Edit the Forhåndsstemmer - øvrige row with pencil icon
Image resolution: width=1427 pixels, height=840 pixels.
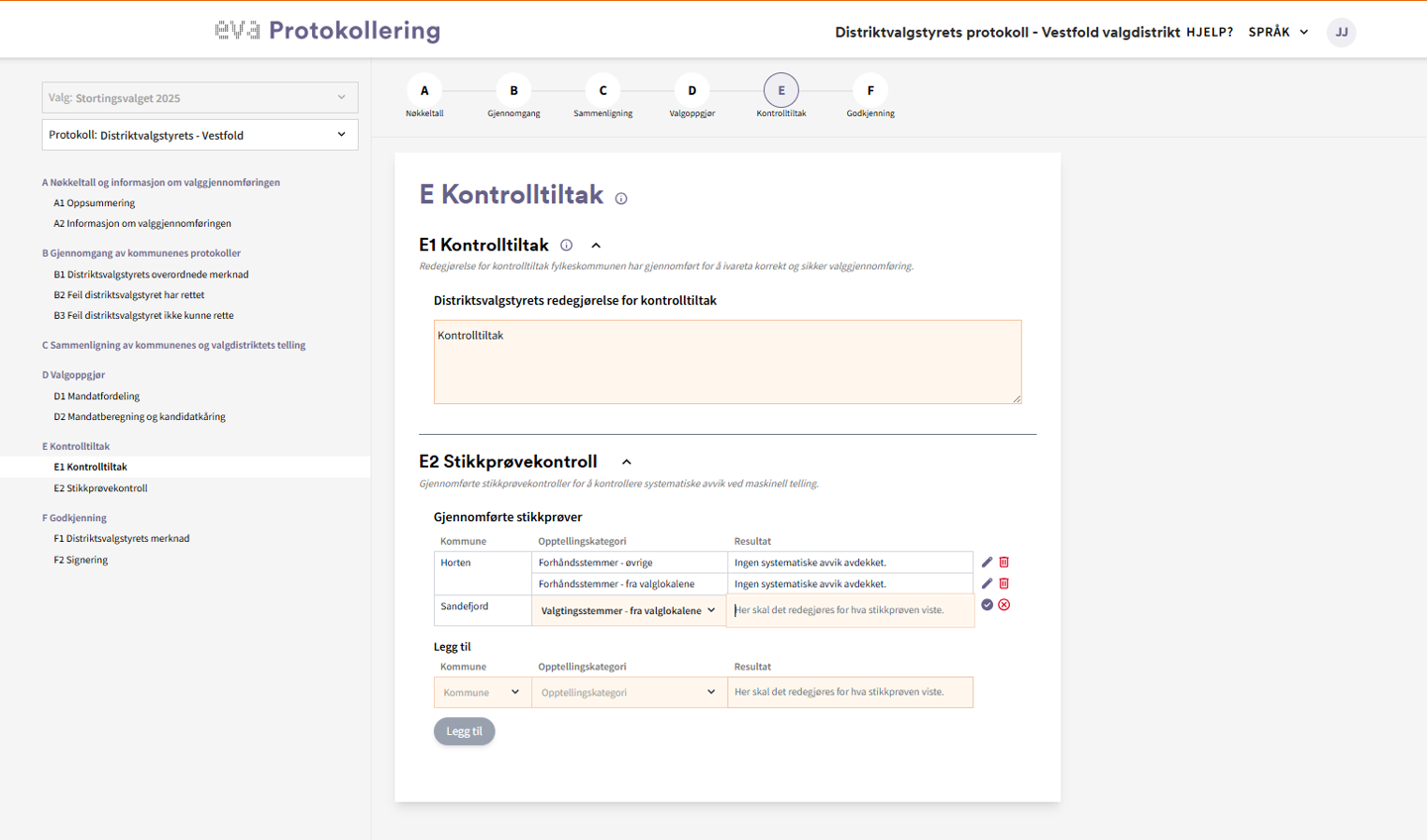987,563
